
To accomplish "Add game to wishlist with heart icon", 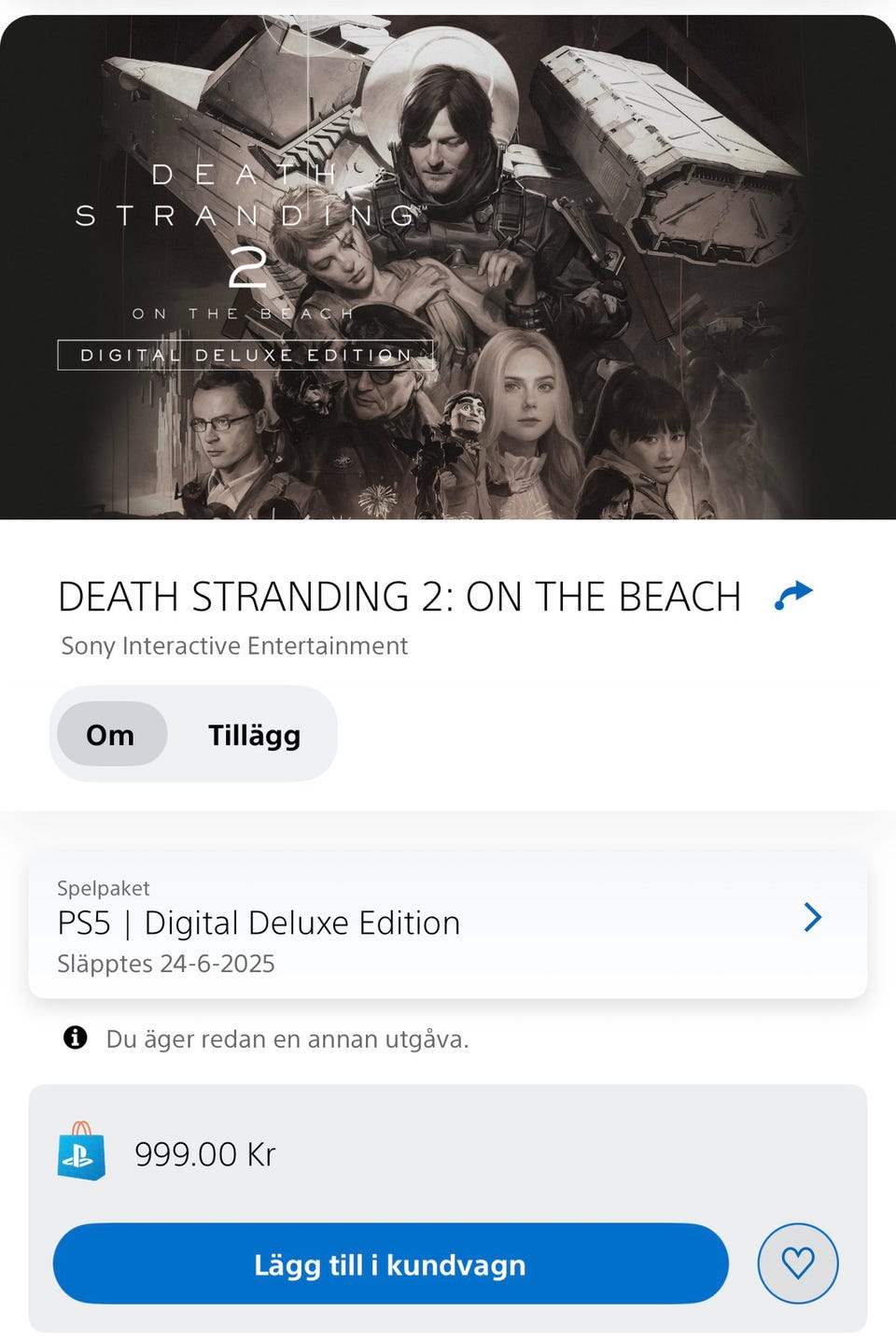I will (798, 1263).
